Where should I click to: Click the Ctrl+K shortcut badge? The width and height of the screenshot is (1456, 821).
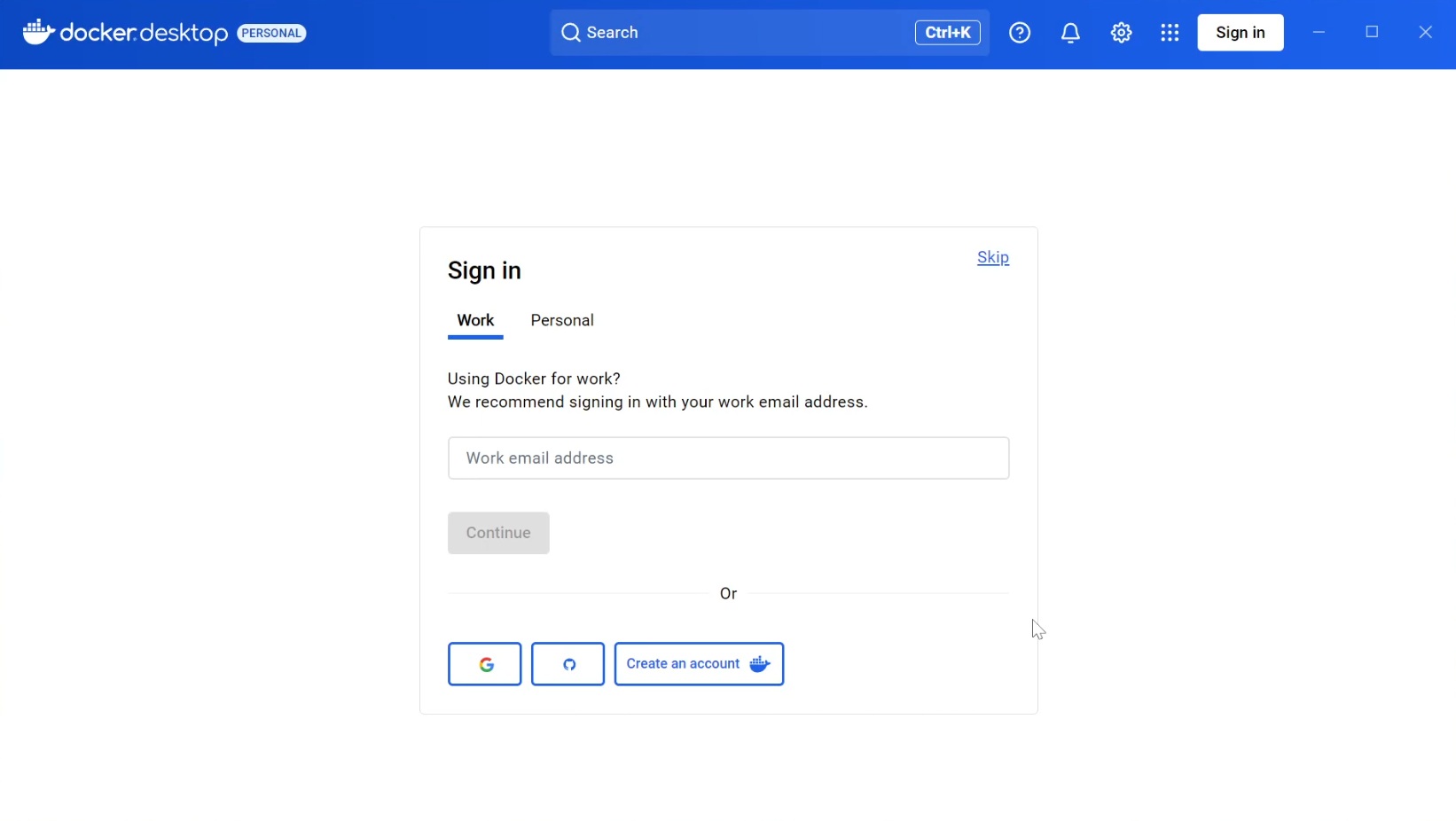coord(947,33)
